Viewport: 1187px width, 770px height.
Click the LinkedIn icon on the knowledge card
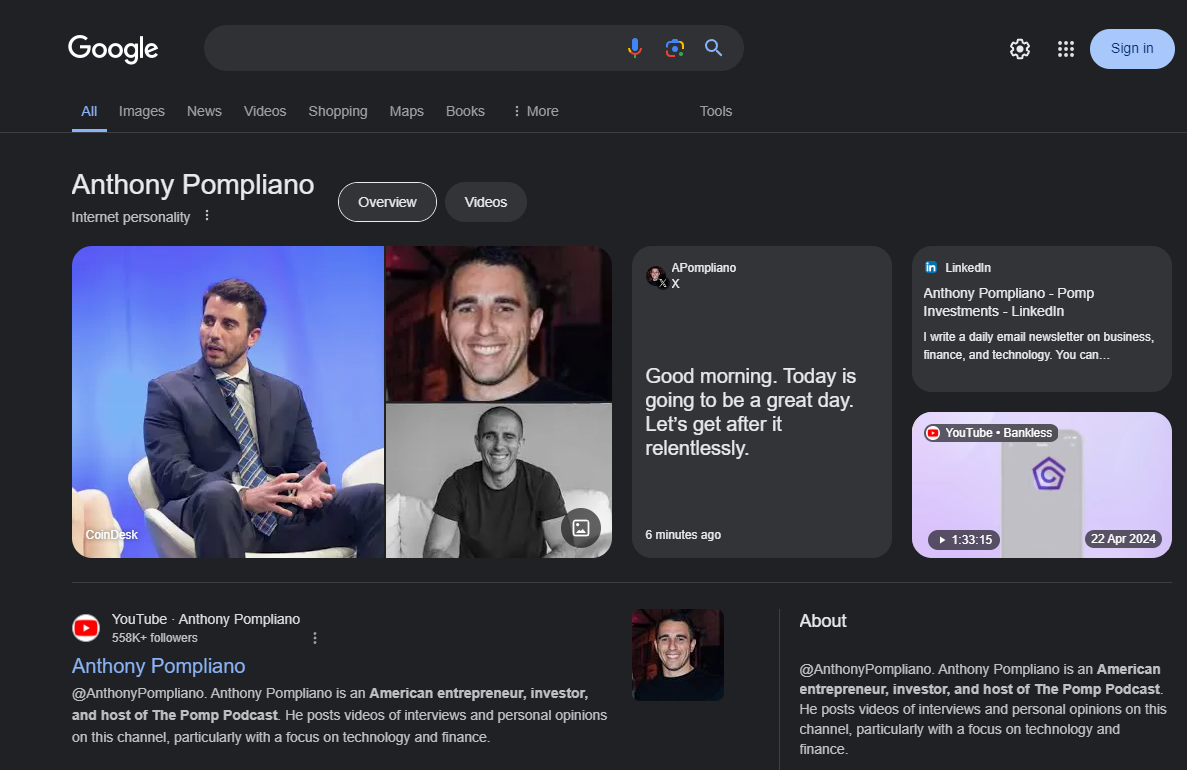[930, 267]
